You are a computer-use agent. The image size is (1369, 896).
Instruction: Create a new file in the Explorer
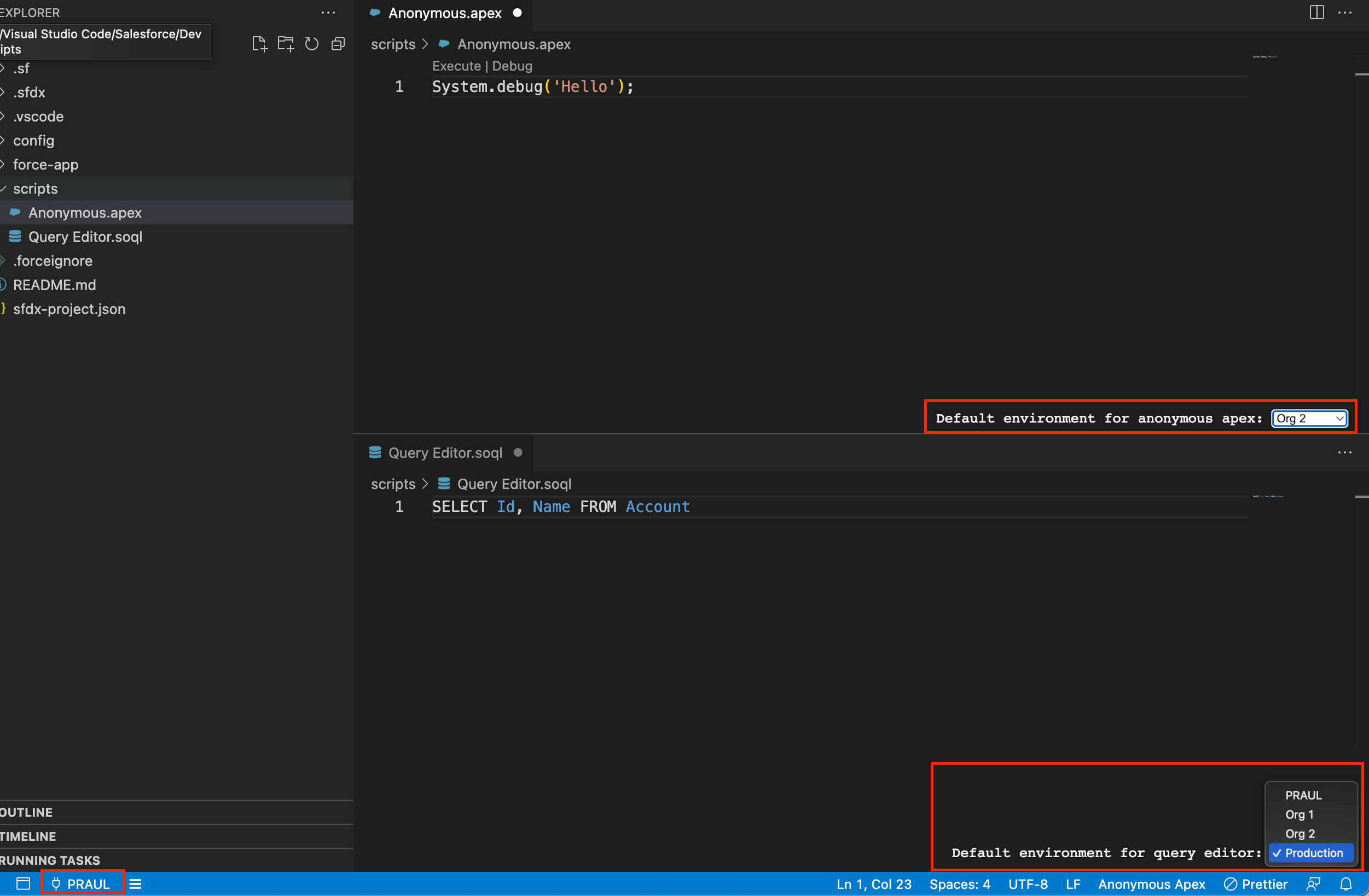(x=259, y=43)
